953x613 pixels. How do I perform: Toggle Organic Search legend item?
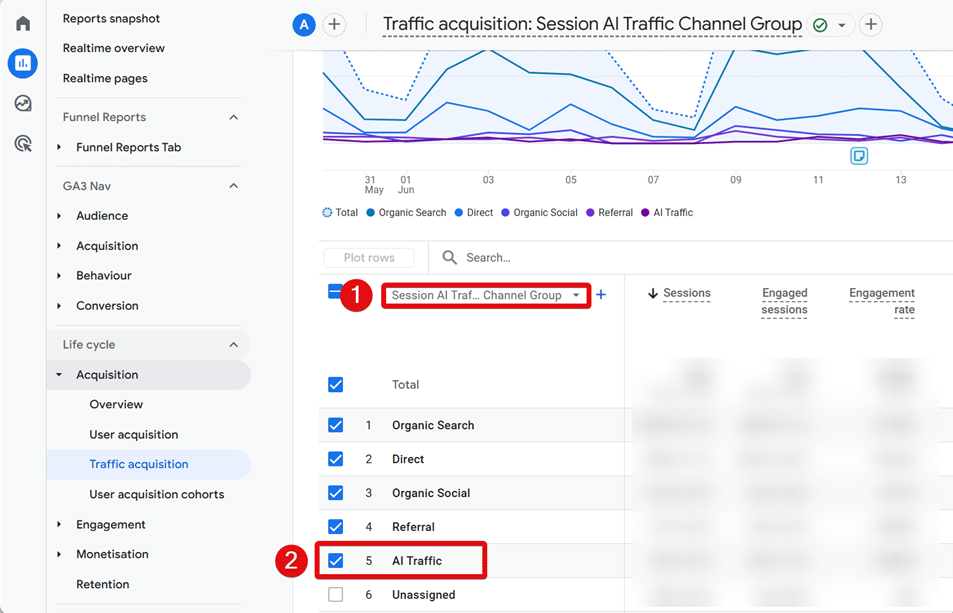tap(406, 213)
